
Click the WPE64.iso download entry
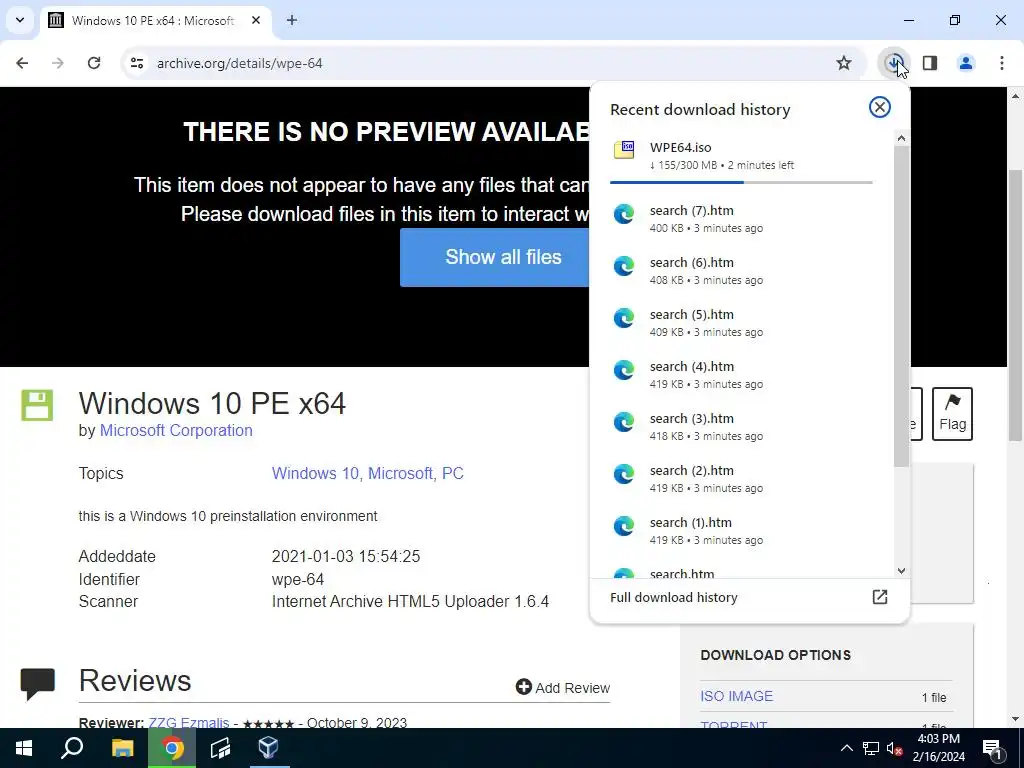pos(741,159)
